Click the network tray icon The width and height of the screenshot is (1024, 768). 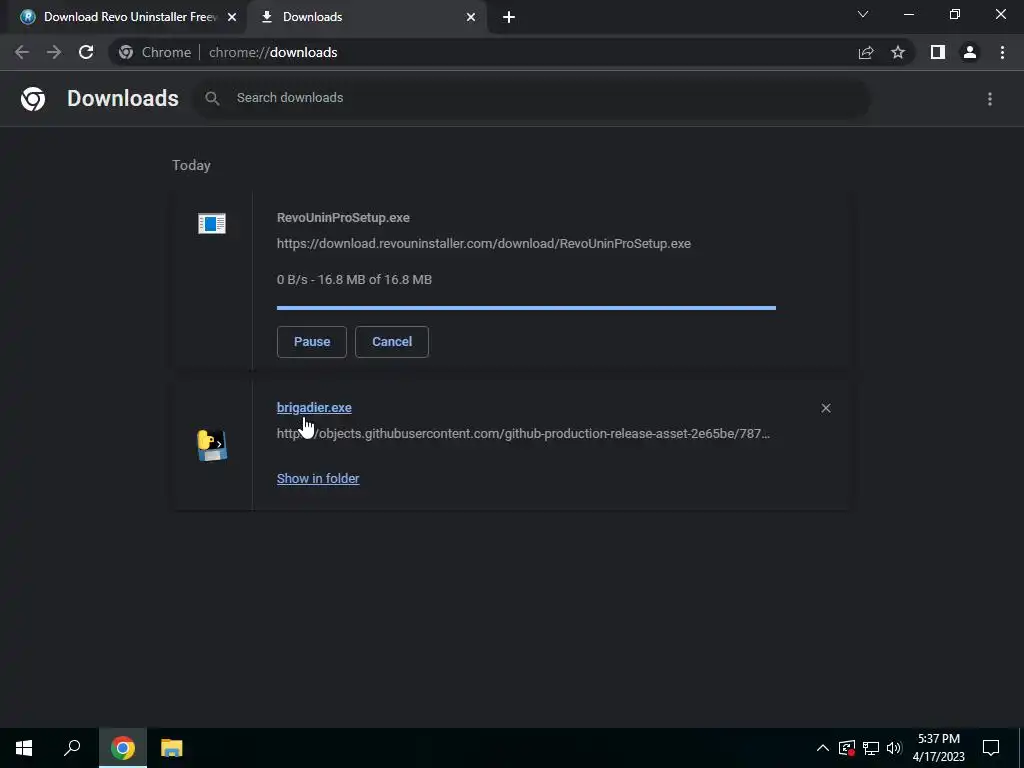tap(871, 748)
